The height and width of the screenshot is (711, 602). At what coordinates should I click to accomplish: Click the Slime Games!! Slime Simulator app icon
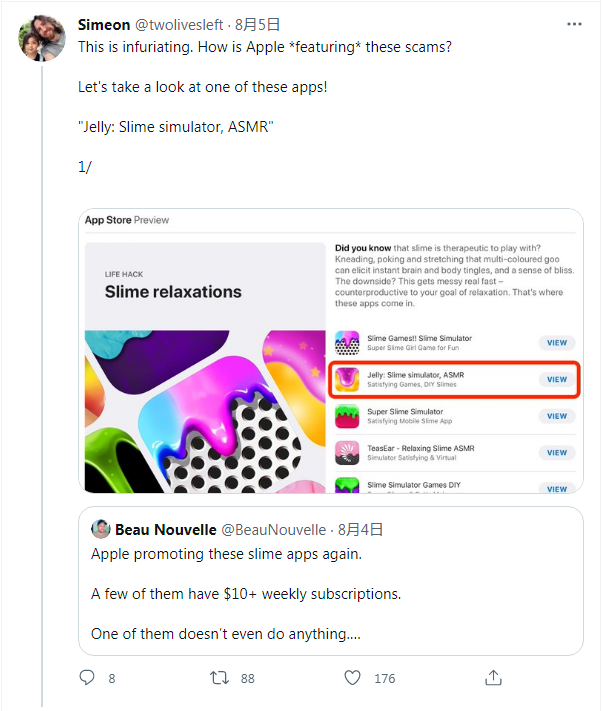347,343
